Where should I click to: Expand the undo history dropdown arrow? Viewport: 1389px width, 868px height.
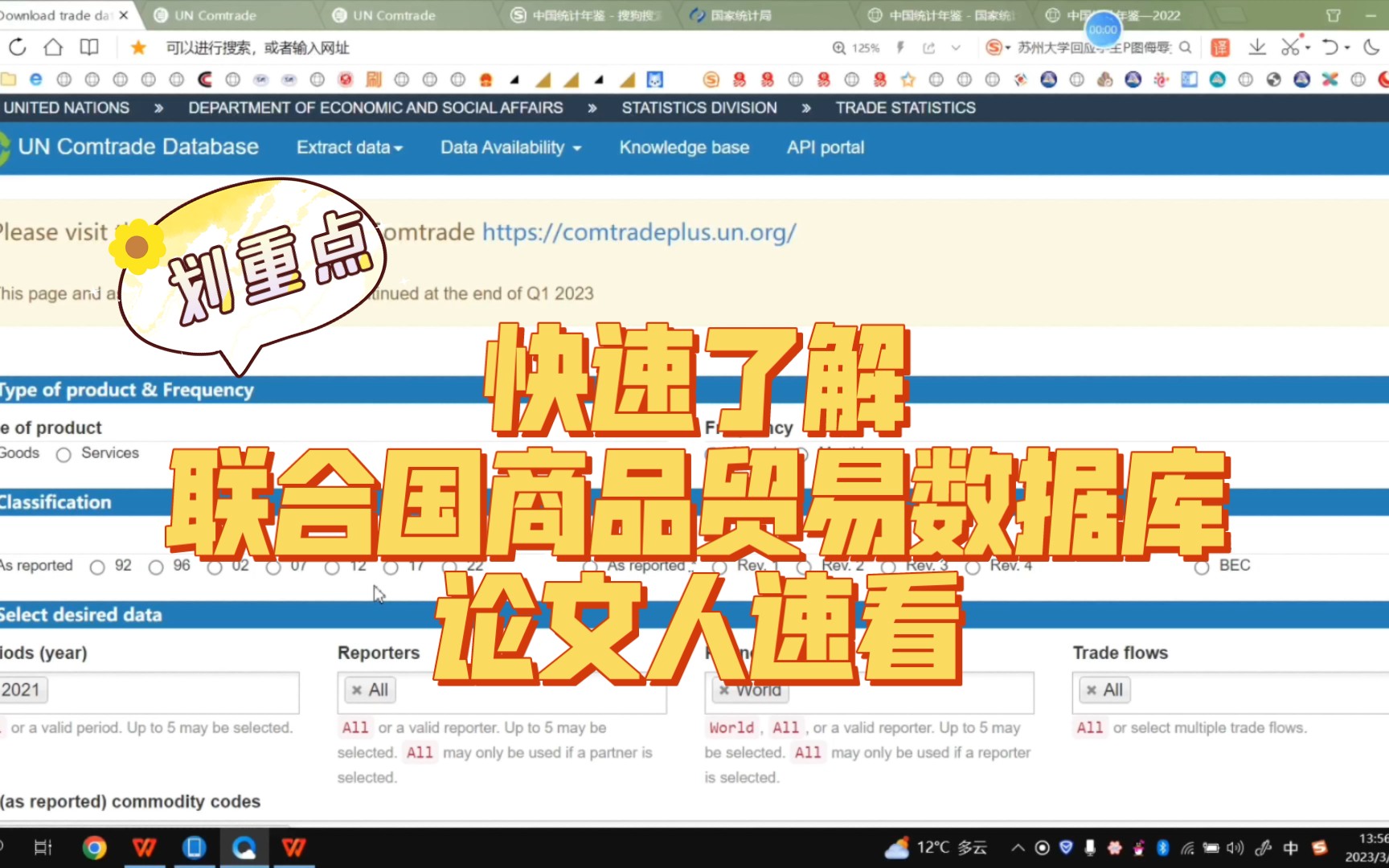click(x=1347, y=47)
